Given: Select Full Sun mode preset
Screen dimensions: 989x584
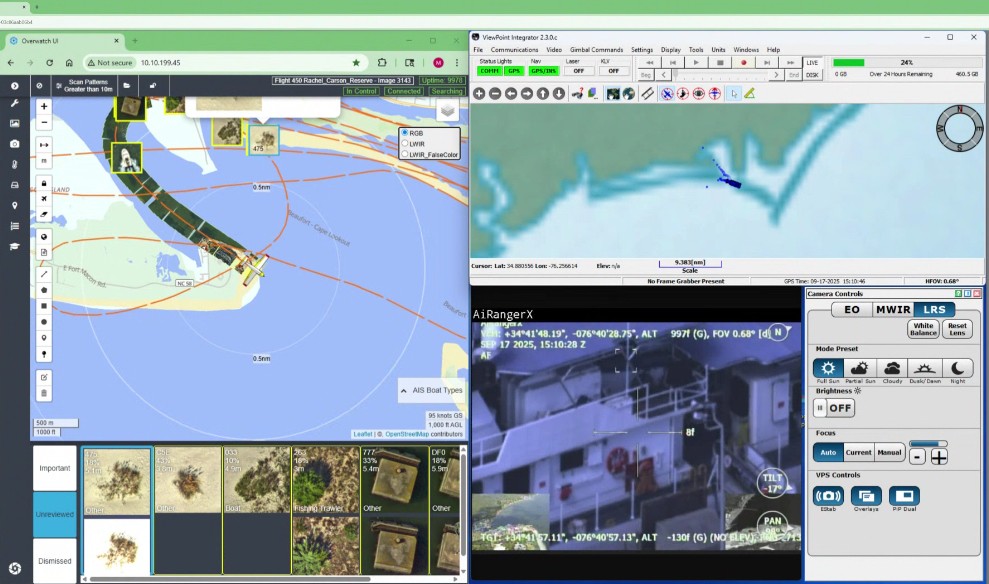Looking at the screenshot, I should point(828,368).
